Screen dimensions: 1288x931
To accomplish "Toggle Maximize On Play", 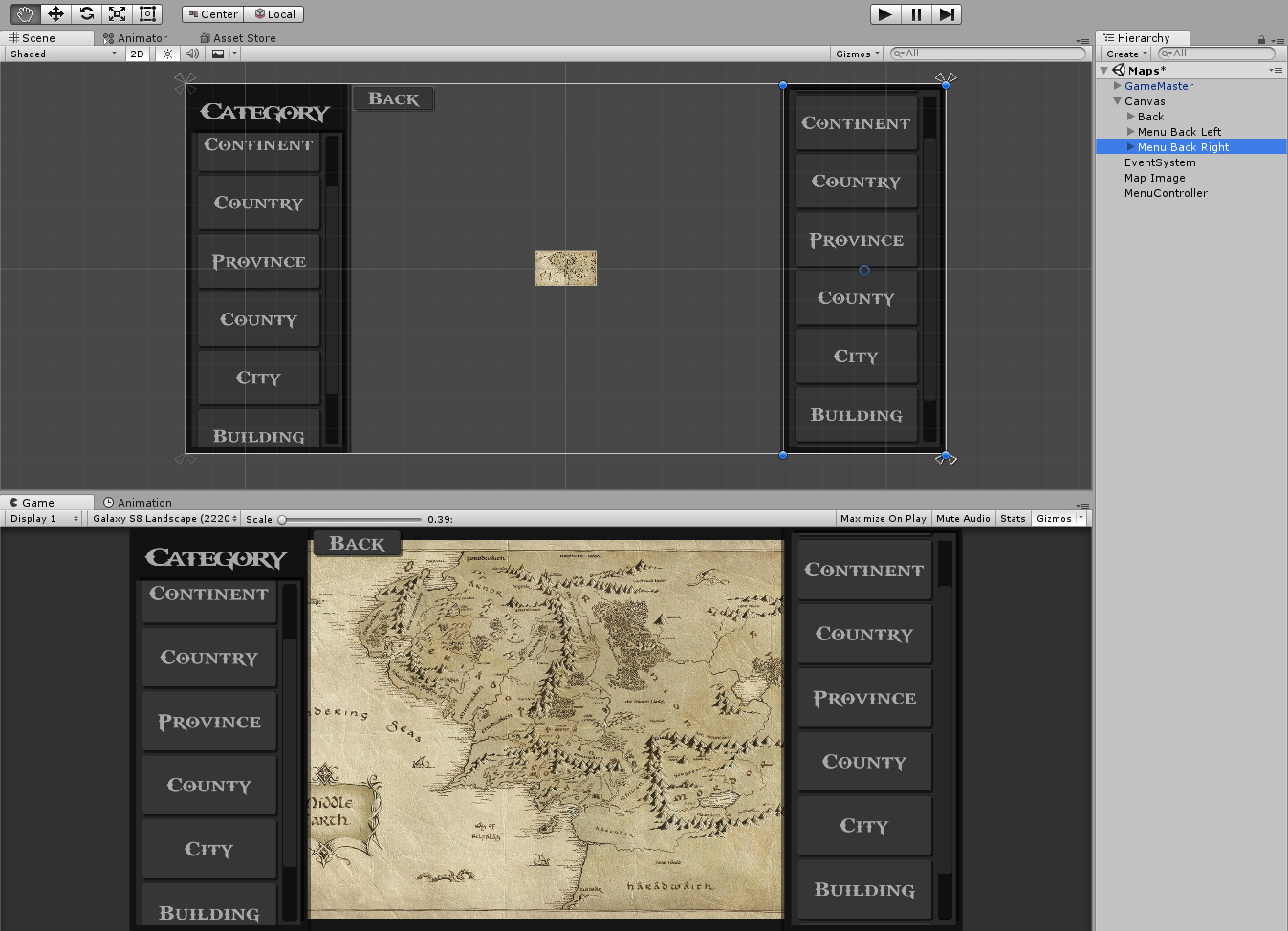I will [884, 518].
